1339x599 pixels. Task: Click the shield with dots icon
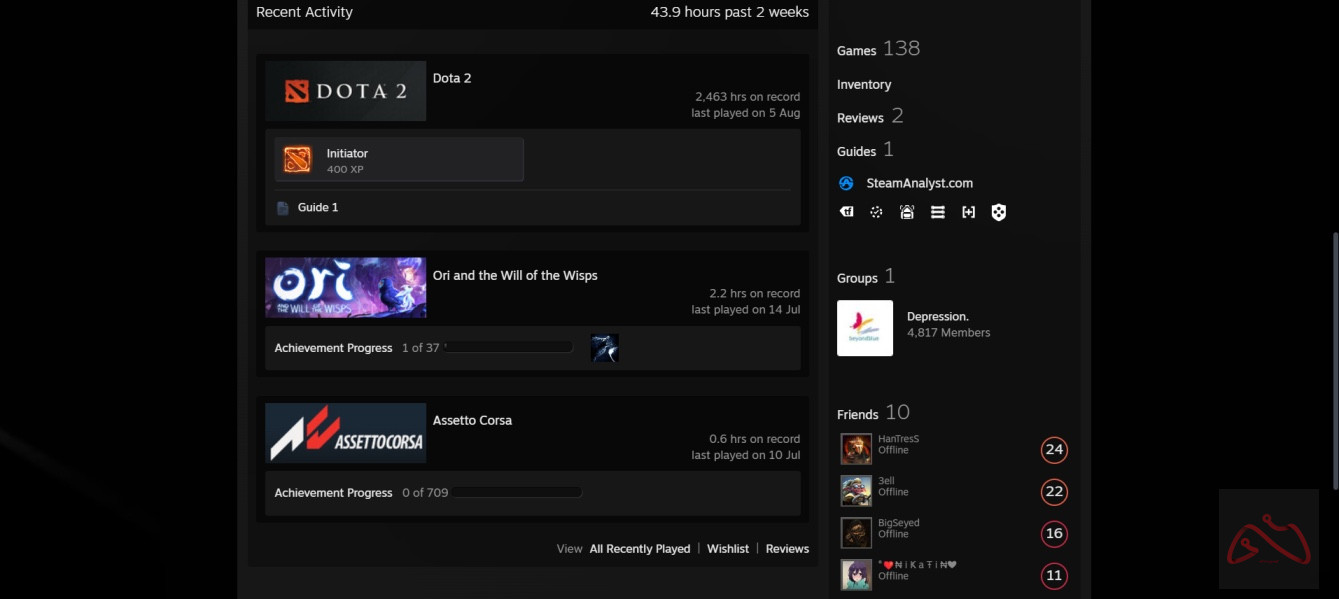tap(998, 212)
